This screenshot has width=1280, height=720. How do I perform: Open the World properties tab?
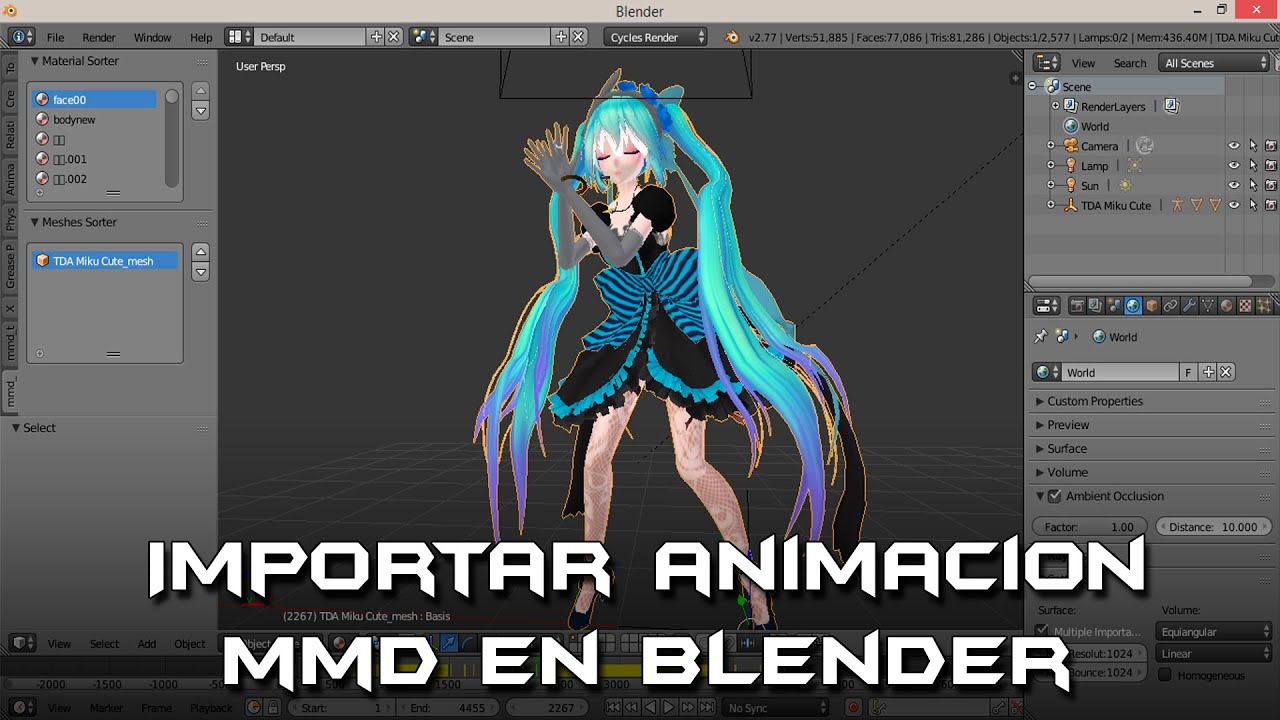point(1133,306)
